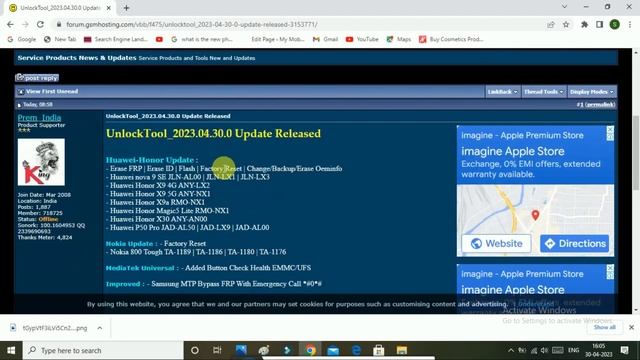Open the red YouTube icon-only bookmark
The width and height of the screenshot is (640, 360).
159,39
